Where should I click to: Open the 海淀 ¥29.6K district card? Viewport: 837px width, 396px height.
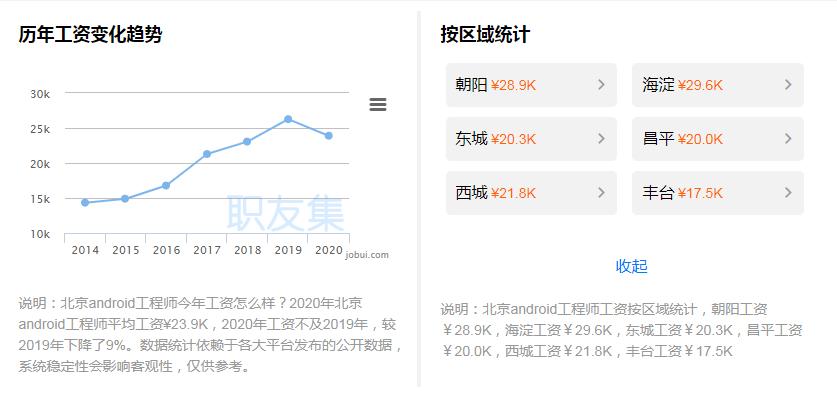coord(717,85)
